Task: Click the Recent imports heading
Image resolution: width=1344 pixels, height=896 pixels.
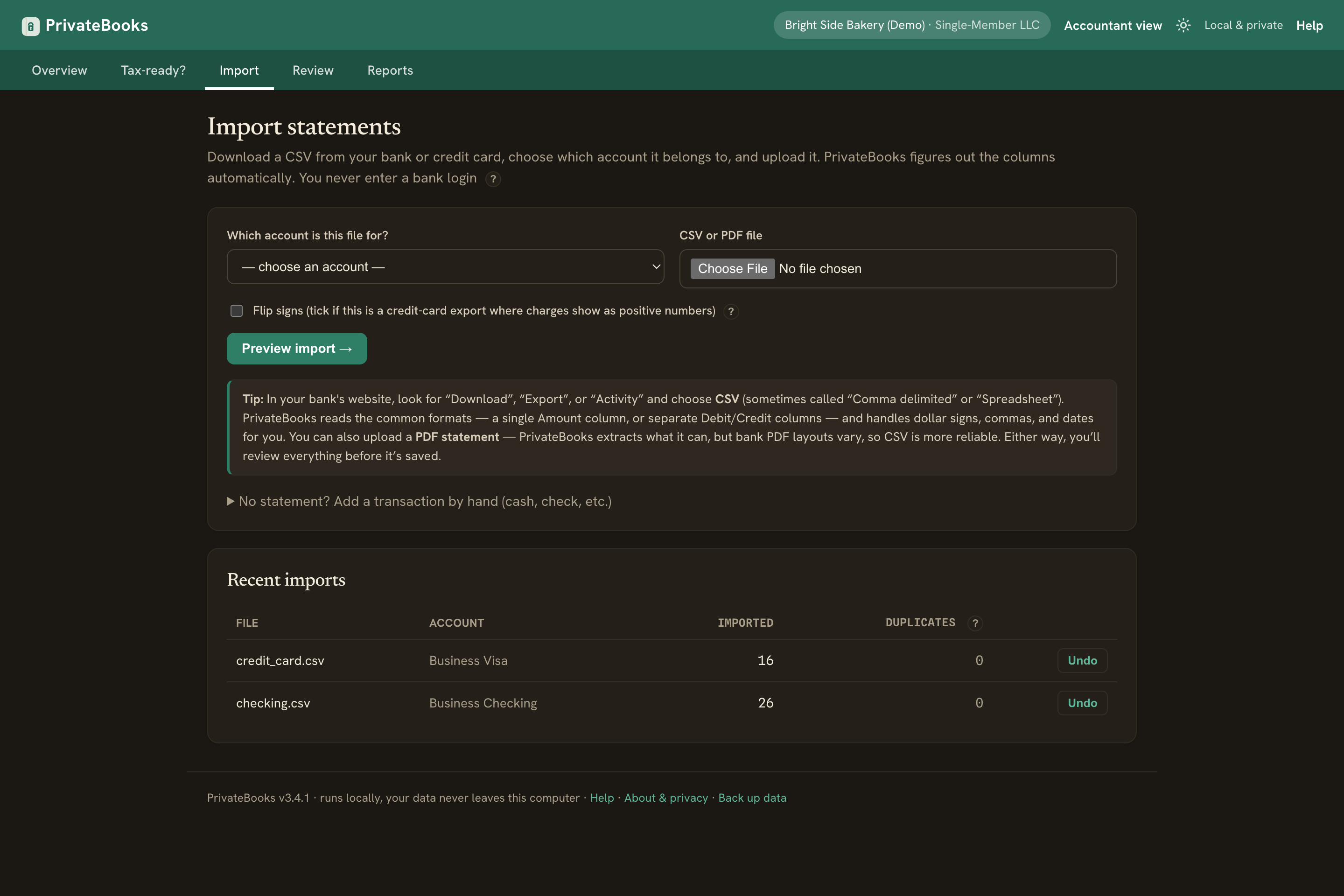Action: pos(286,580)
